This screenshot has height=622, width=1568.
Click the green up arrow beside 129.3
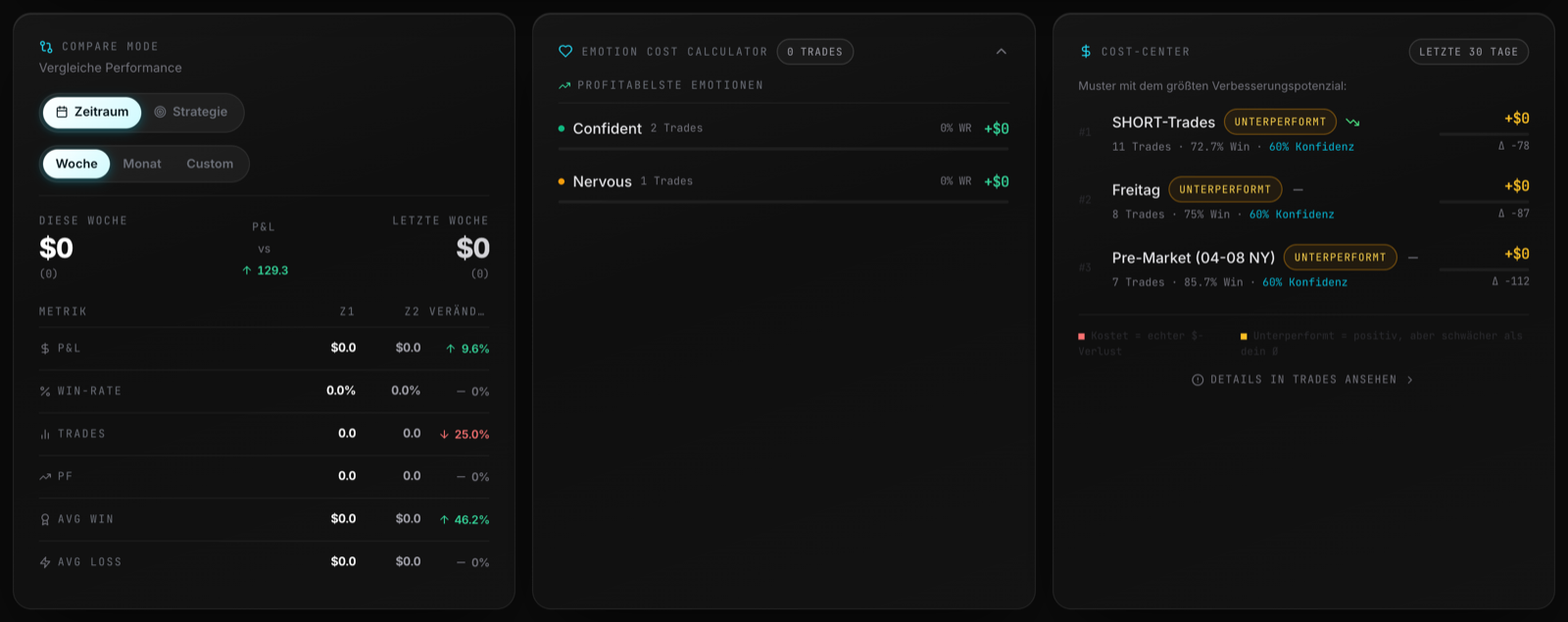click(247, 270)
